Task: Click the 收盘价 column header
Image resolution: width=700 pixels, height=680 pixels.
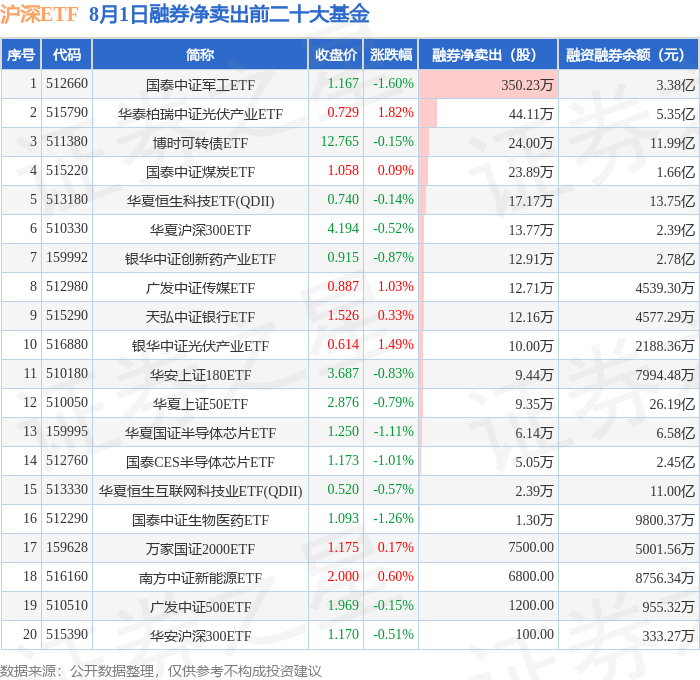Action: coord(336,54)
